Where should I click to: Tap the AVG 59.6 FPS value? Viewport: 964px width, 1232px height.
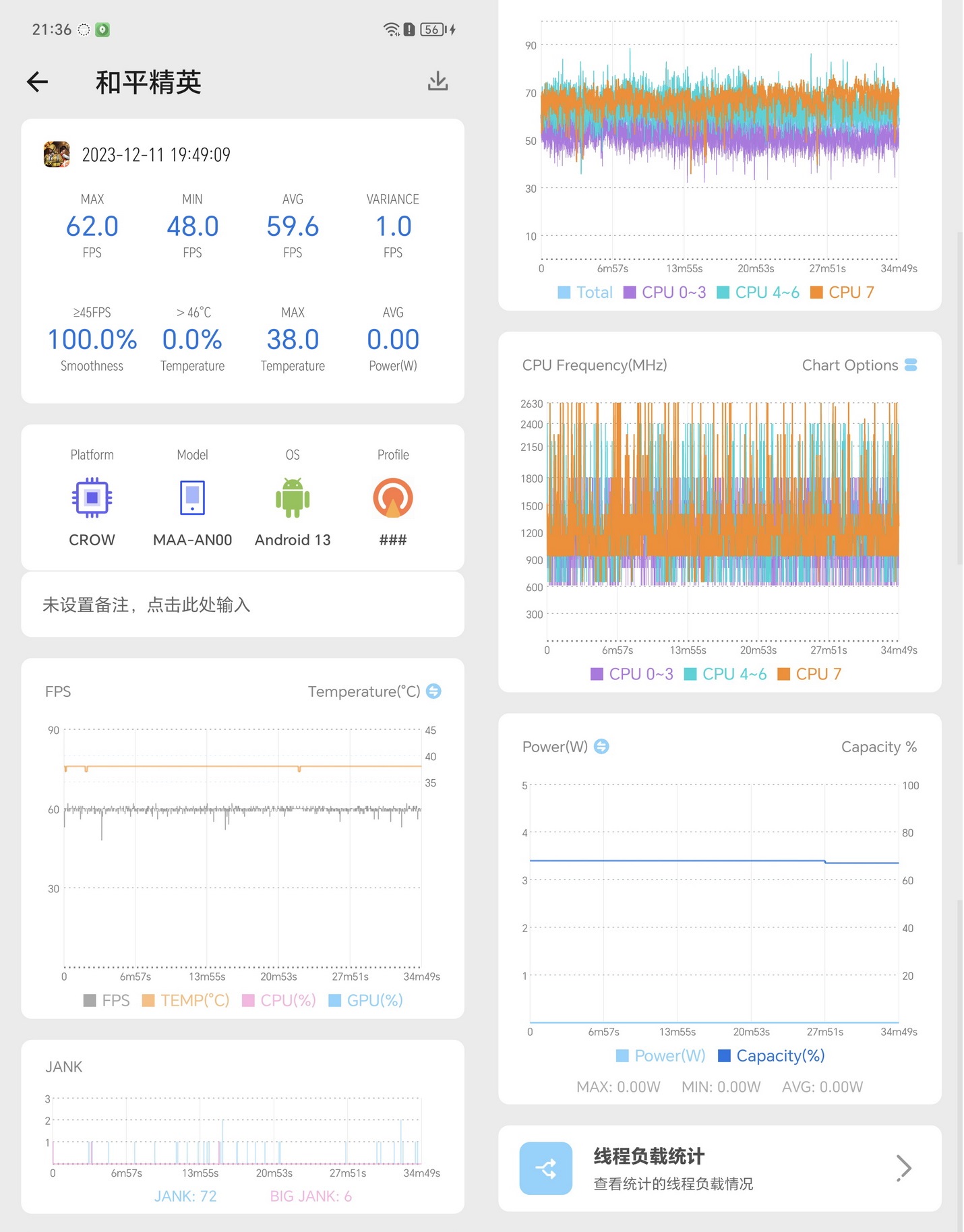(x=293, y=226)
